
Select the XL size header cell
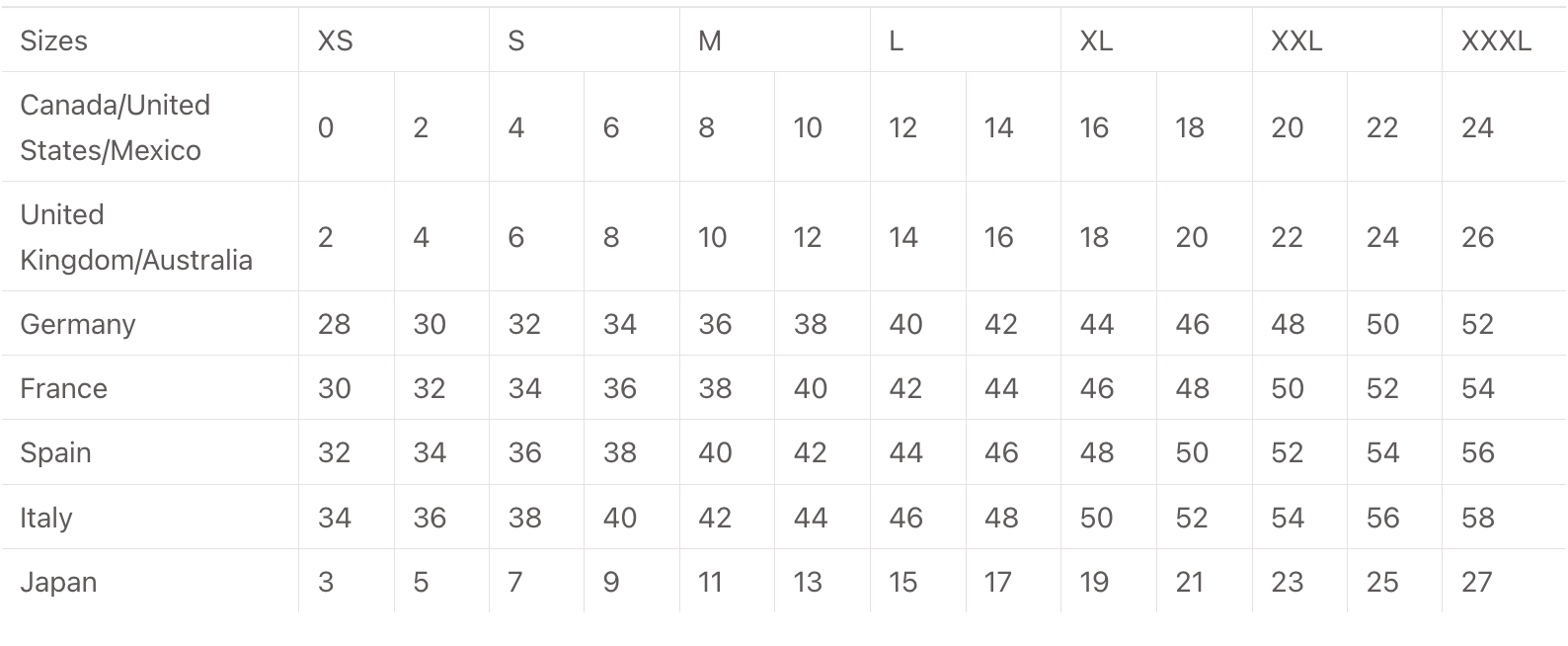tap(1096, 40)
